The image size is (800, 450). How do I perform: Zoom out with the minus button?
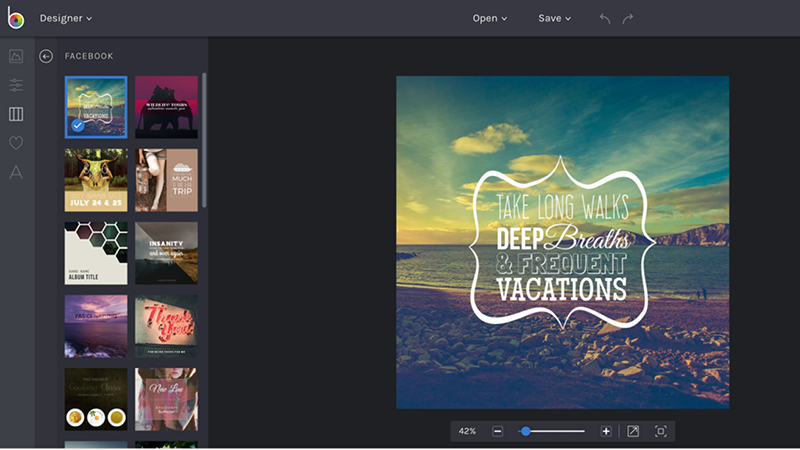click(x=497, y=432)
